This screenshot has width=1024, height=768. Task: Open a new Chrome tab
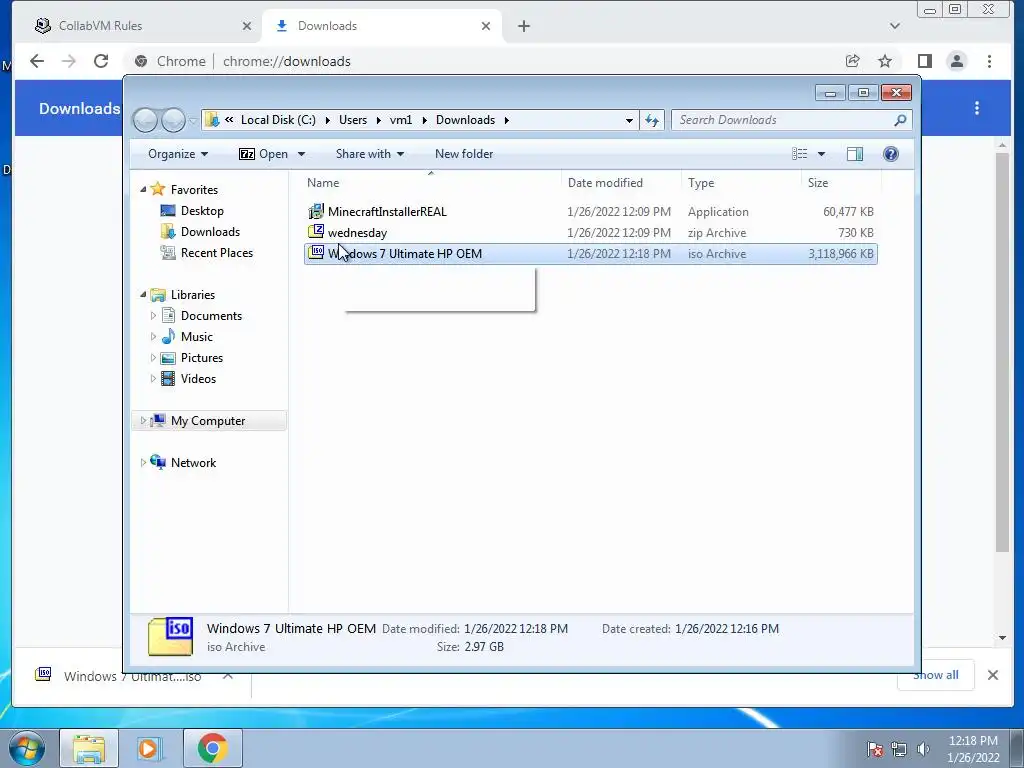click(524, 26)
